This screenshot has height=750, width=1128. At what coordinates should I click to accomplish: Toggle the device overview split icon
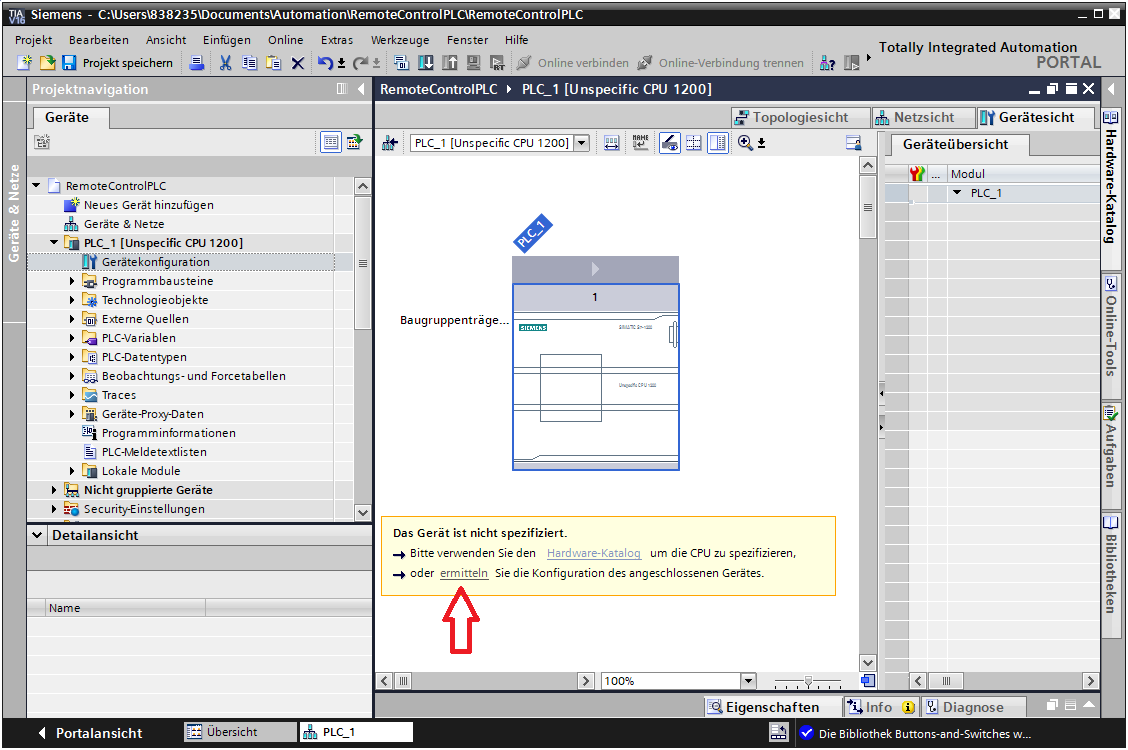tap(718, 142)
